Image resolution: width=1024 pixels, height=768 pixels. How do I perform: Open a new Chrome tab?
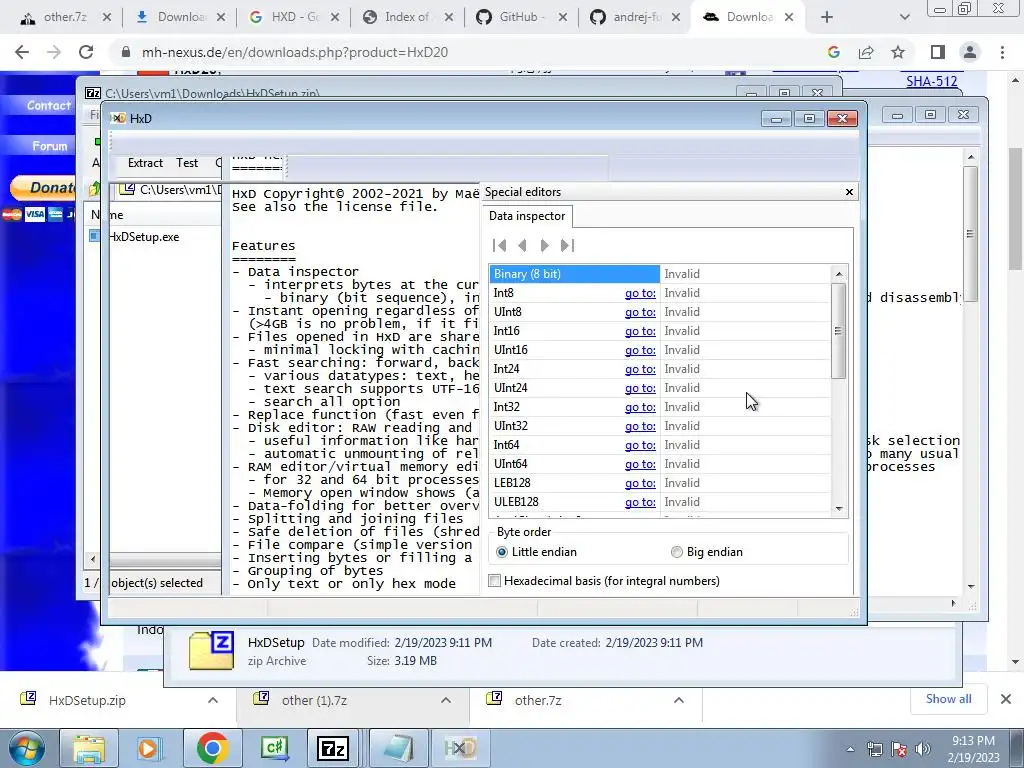(x=827, y=18)
